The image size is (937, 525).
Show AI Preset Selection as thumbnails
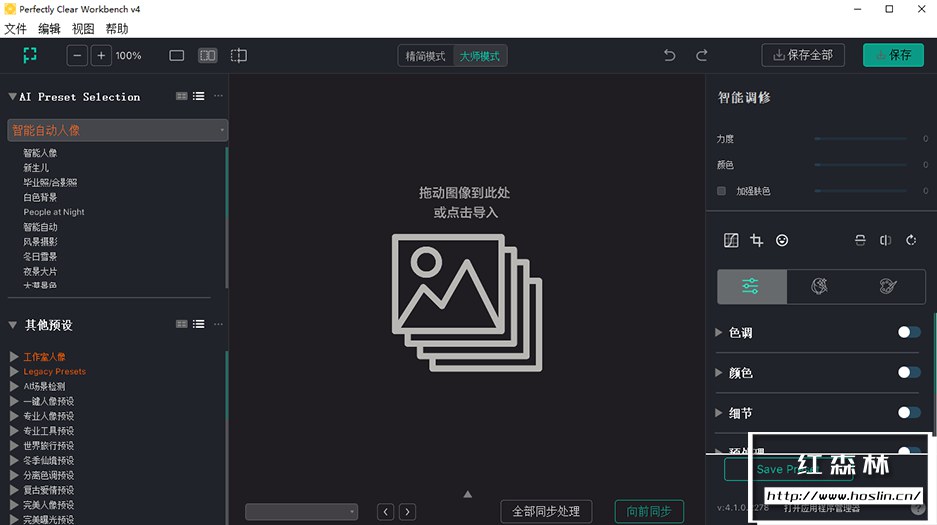[x=182, y=96]
